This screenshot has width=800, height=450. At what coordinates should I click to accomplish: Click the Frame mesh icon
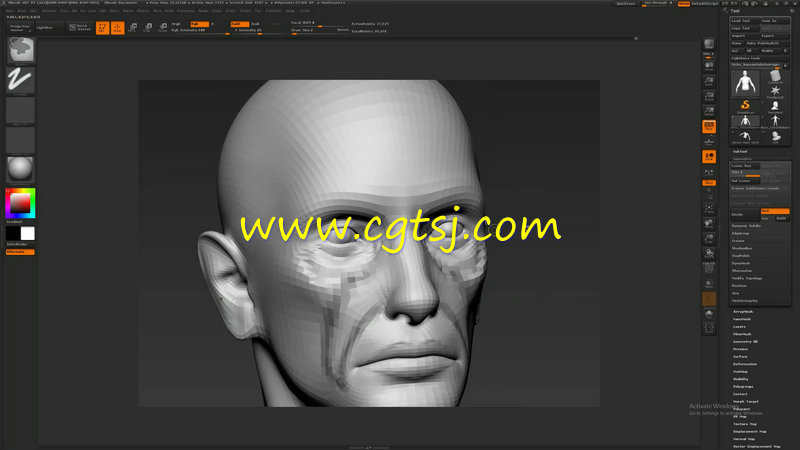[709, 209]
